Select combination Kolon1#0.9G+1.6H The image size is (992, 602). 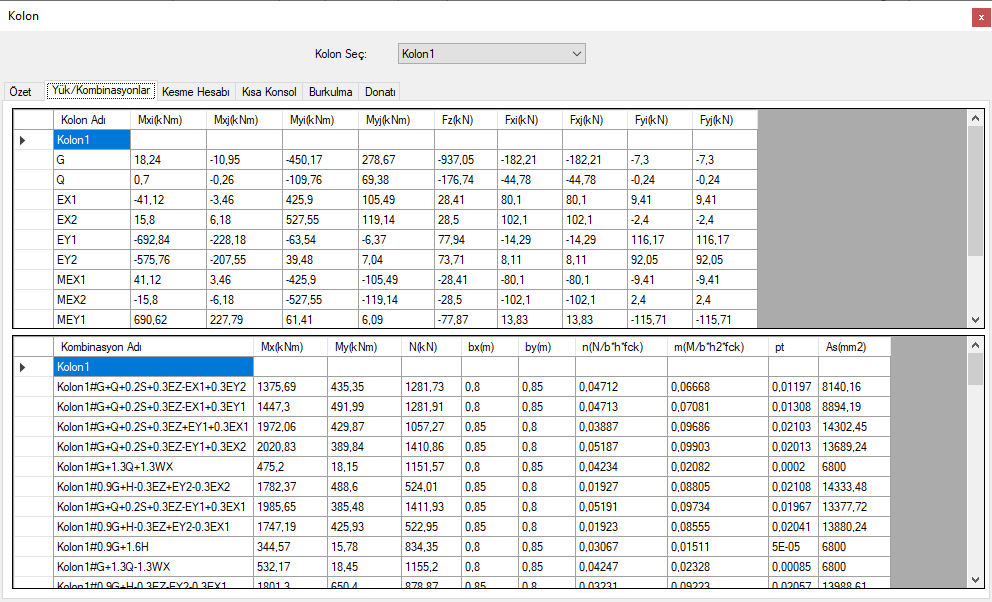153,547
